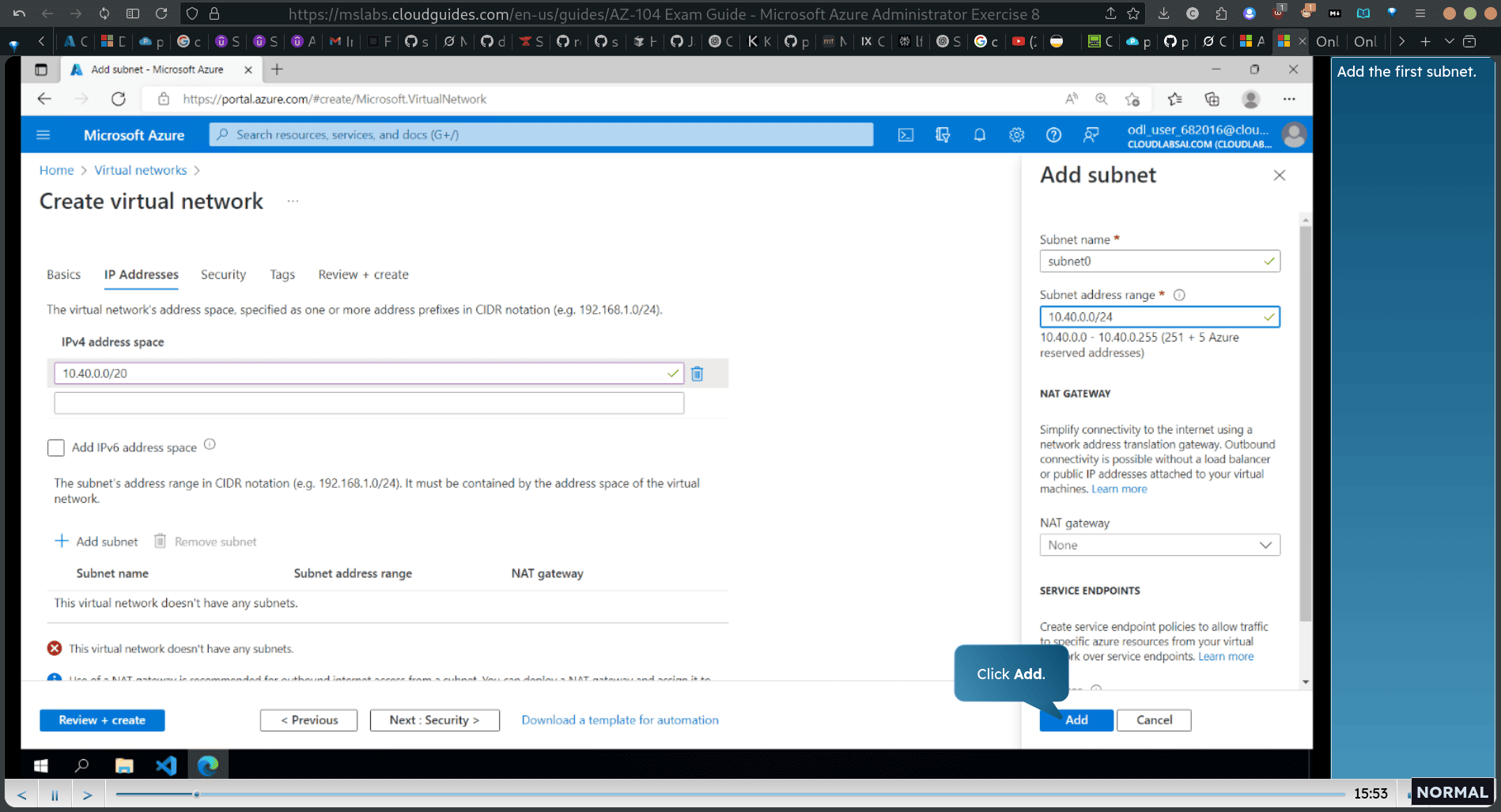Expand the NAT gateway dropdown

coord(1159,545)
